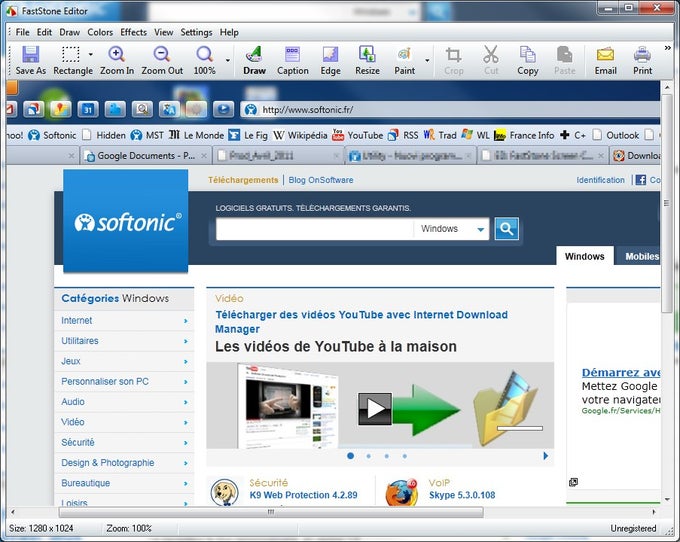Screen dimensions: 680x542
Task: Open the Draw menu
Action: pos(69,32)
